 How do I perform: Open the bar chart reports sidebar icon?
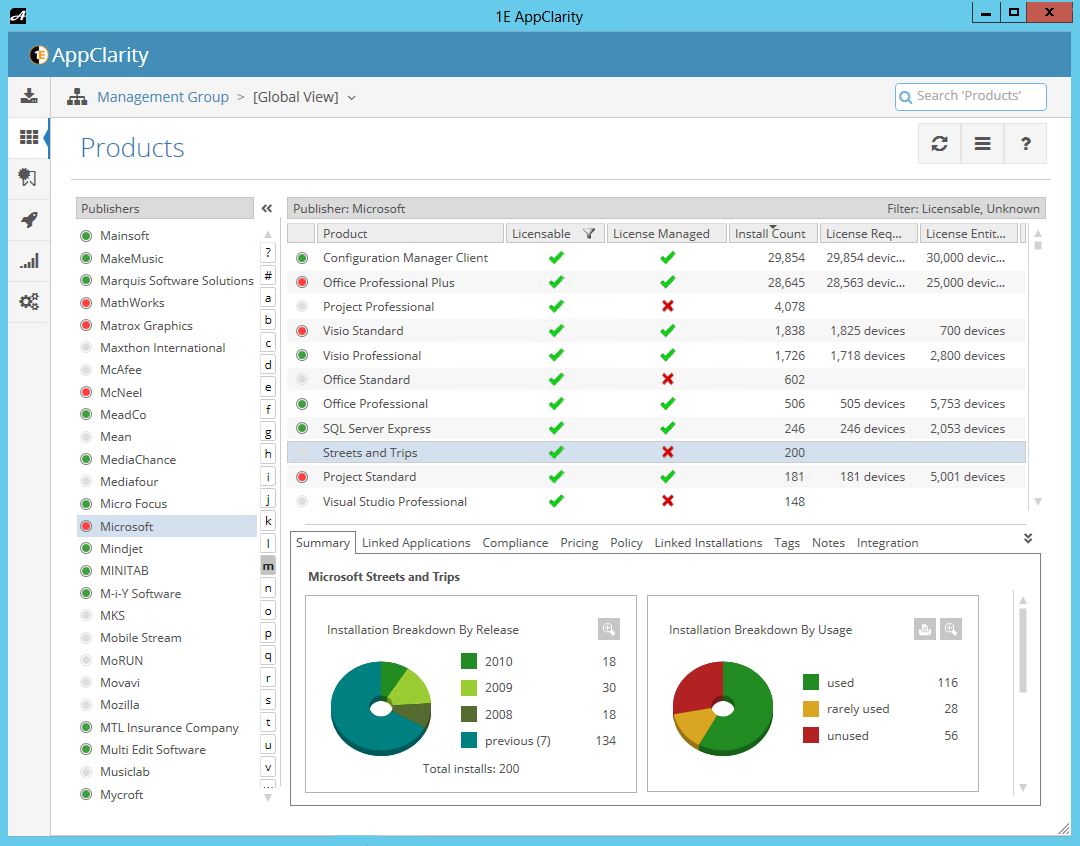pos(29,261)
